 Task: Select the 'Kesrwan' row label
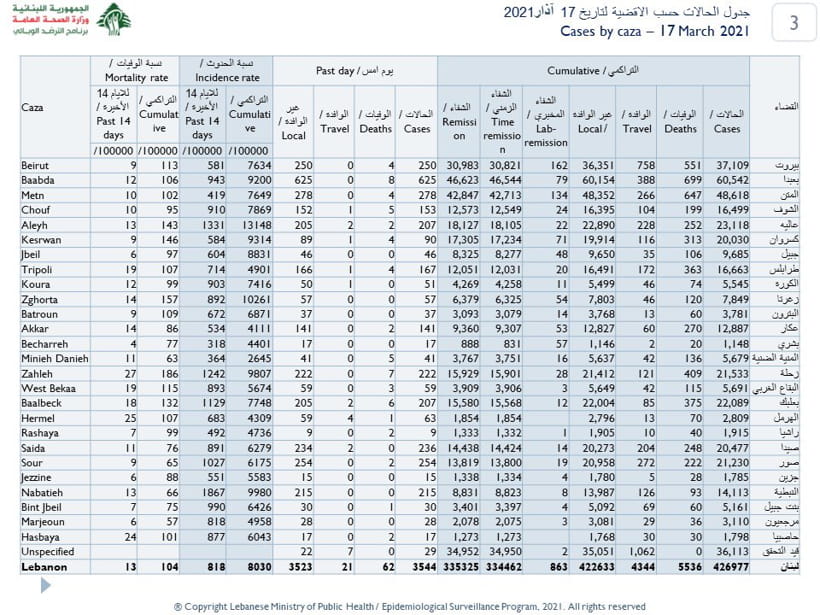(41, 240)
